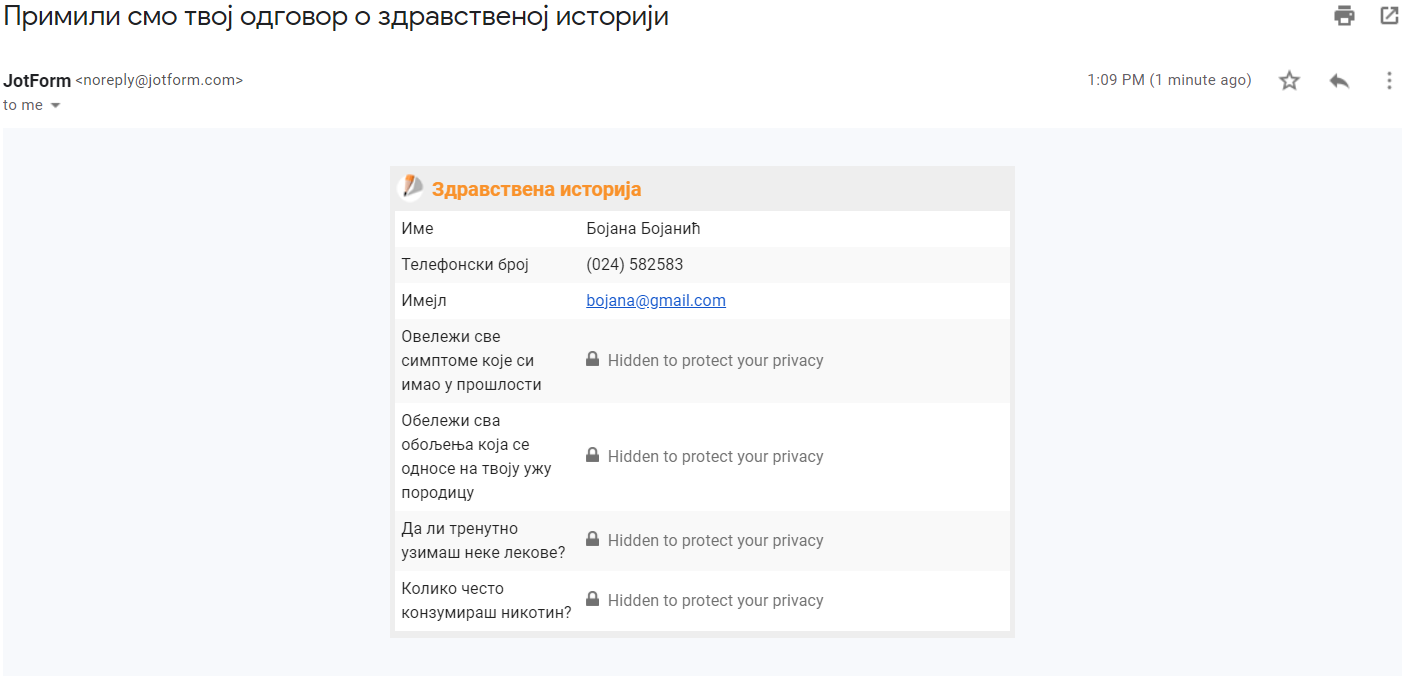The width and height of the screenshot is (1413, 683).
Task: Click lock icon for family illnesses row
Action: (592, 455)
